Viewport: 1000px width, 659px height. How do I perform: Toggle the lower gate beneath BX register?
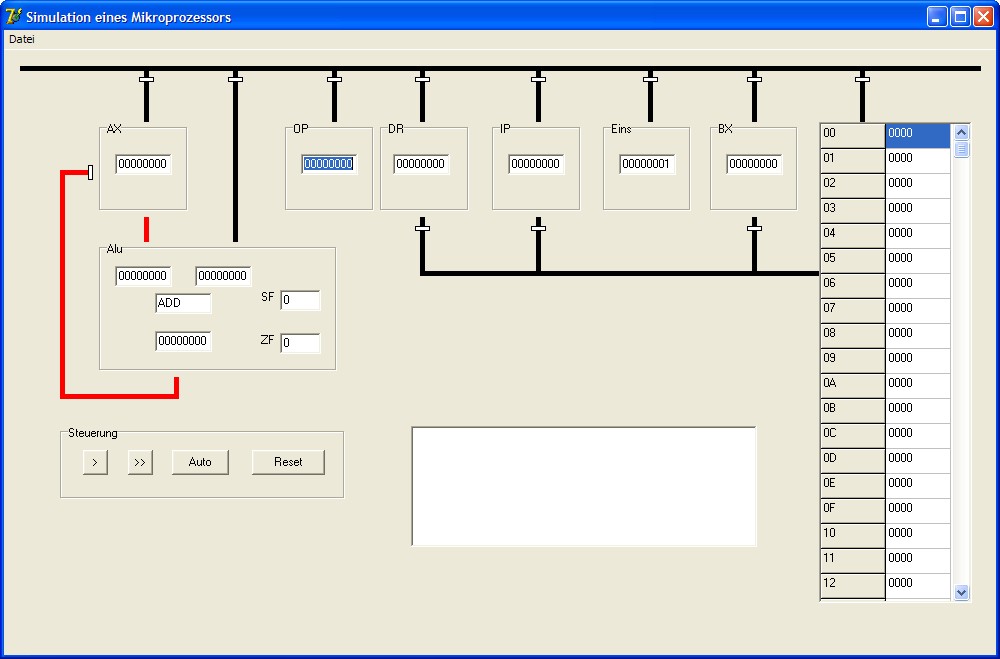pos(754,228)
